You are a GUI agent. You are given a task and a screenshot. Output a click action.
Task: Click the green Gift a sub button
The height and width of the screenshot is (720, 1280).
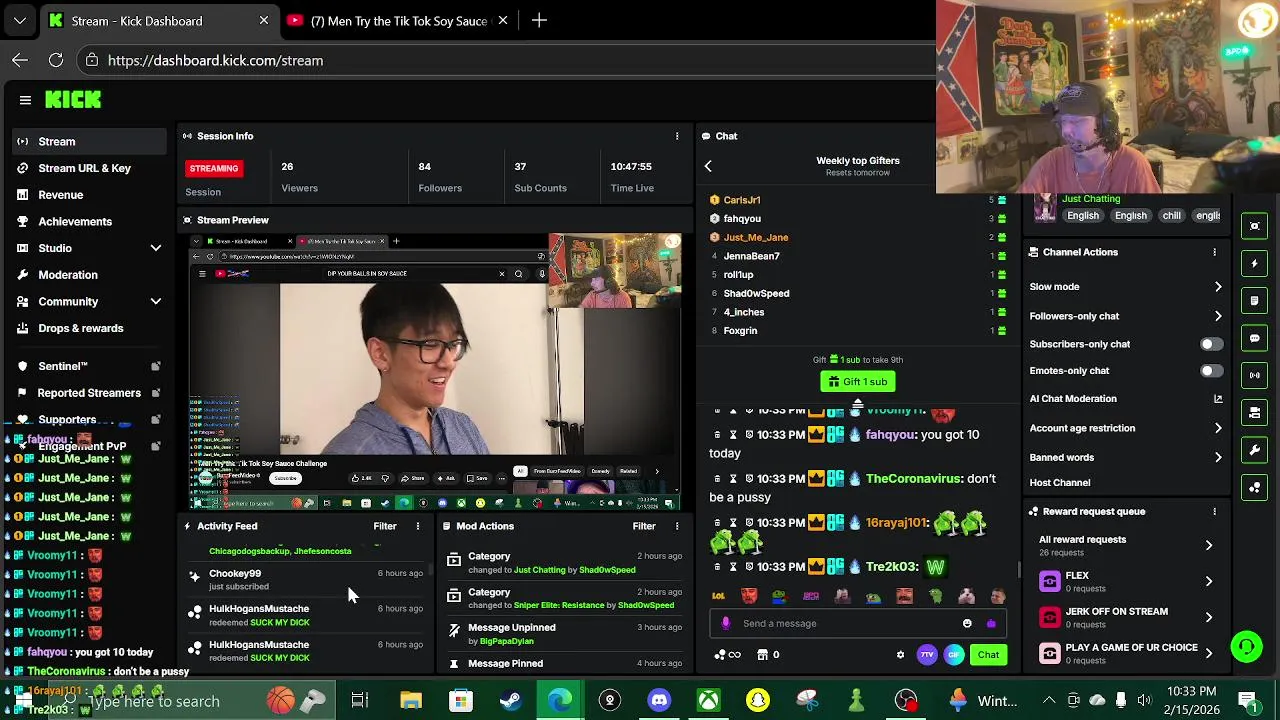tap(858, 382)
